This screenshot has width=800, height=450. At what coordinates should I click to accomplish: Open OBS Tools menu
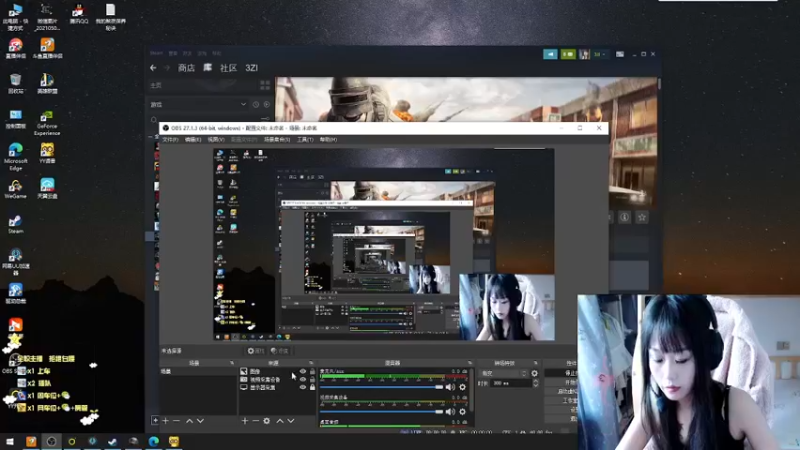305,140
